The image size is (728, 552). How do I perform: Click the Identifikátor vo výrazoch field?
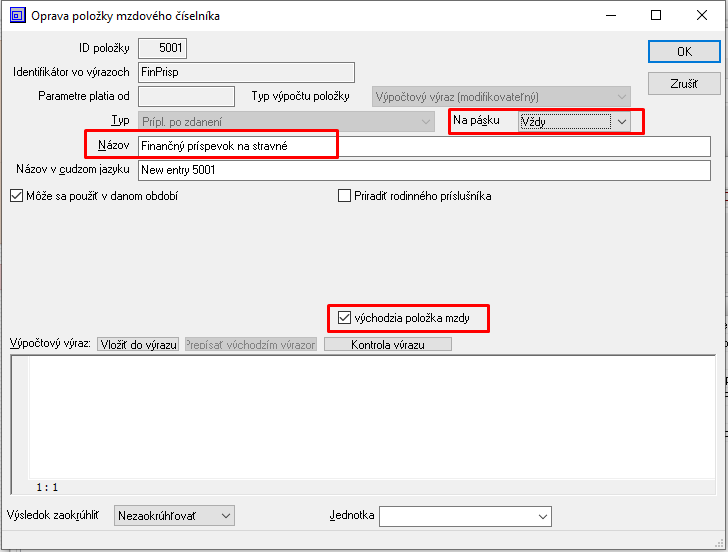pos(246,72)
